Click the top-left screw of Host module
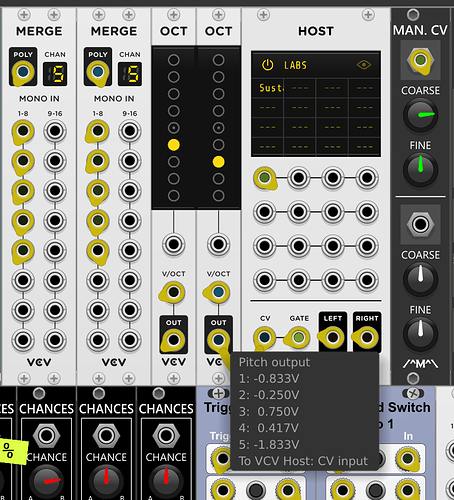The height and width of the screenshot is (500, 454). (263, 15)
